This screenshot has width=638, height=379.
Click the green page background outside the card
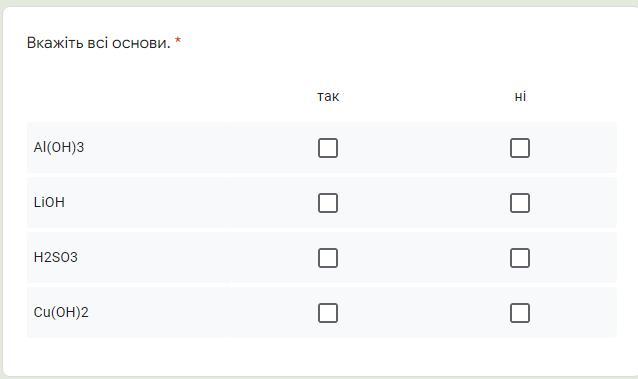[x=317, y=2]
